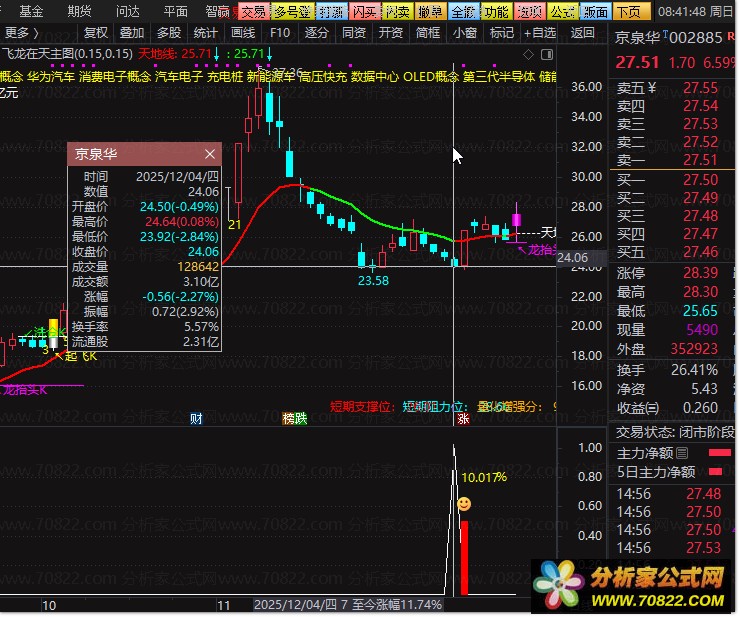741x617 pixels.
Task: Open F10 company info
Action: coord(280,33)
